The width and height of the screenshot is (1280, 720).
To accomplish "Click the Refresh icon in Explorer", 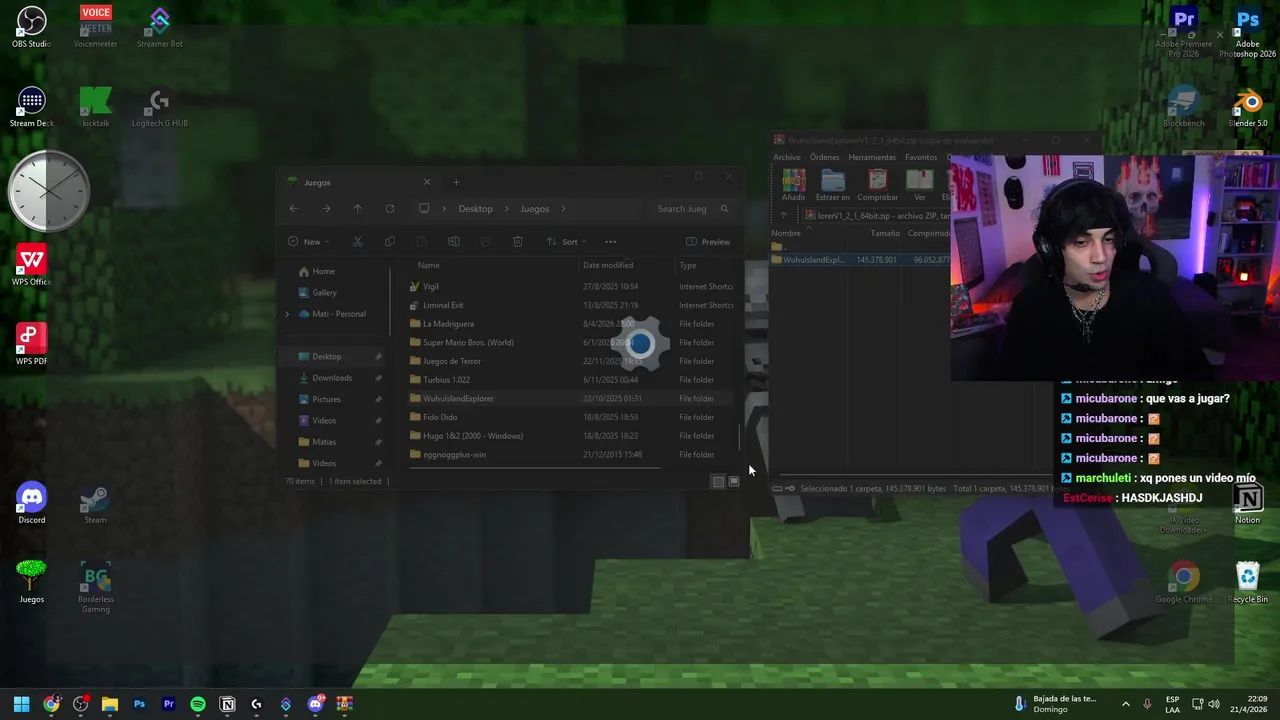I will coord(390,209).
